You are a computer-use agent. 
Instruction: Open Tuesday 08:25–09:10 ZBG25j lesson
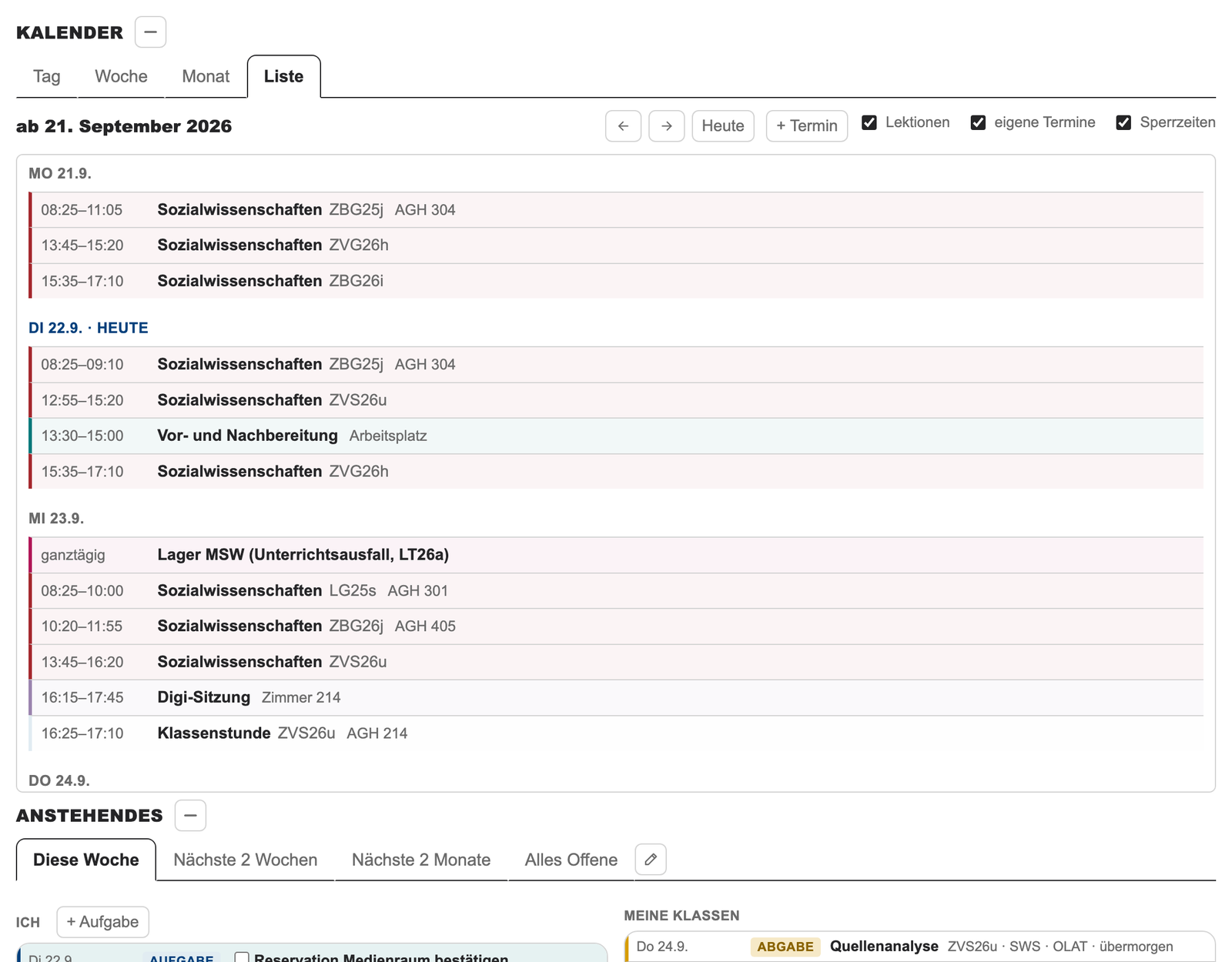(616, 365)
